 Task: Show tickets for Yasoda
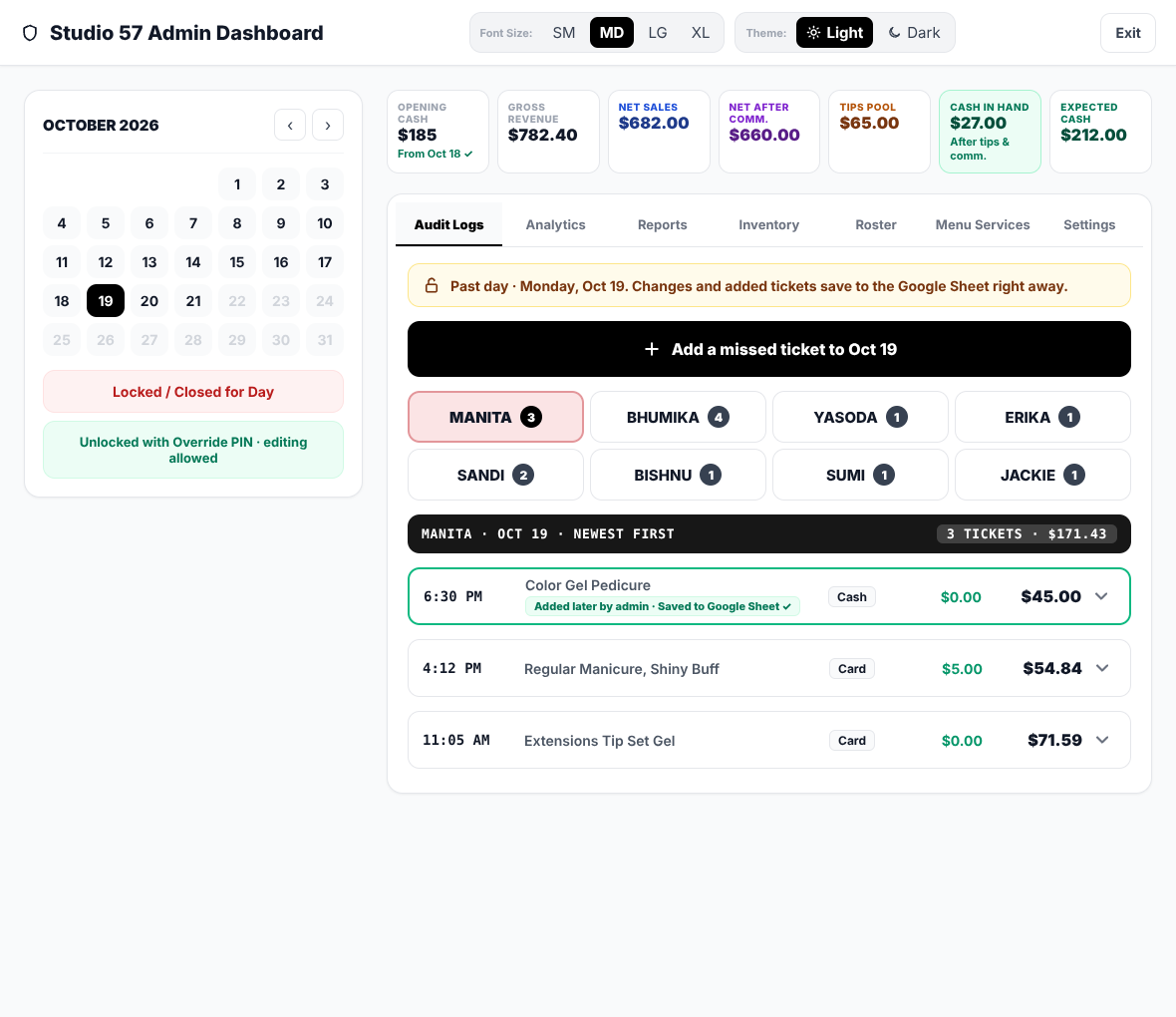pos(860,417)
